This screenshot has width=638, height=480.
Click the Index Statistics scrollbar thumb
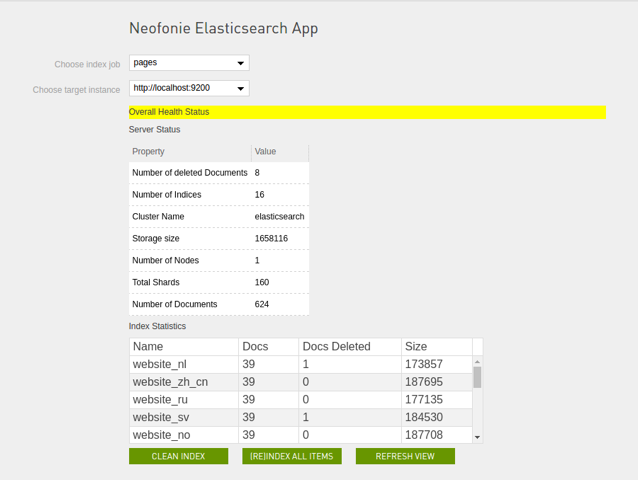point(477,377)
